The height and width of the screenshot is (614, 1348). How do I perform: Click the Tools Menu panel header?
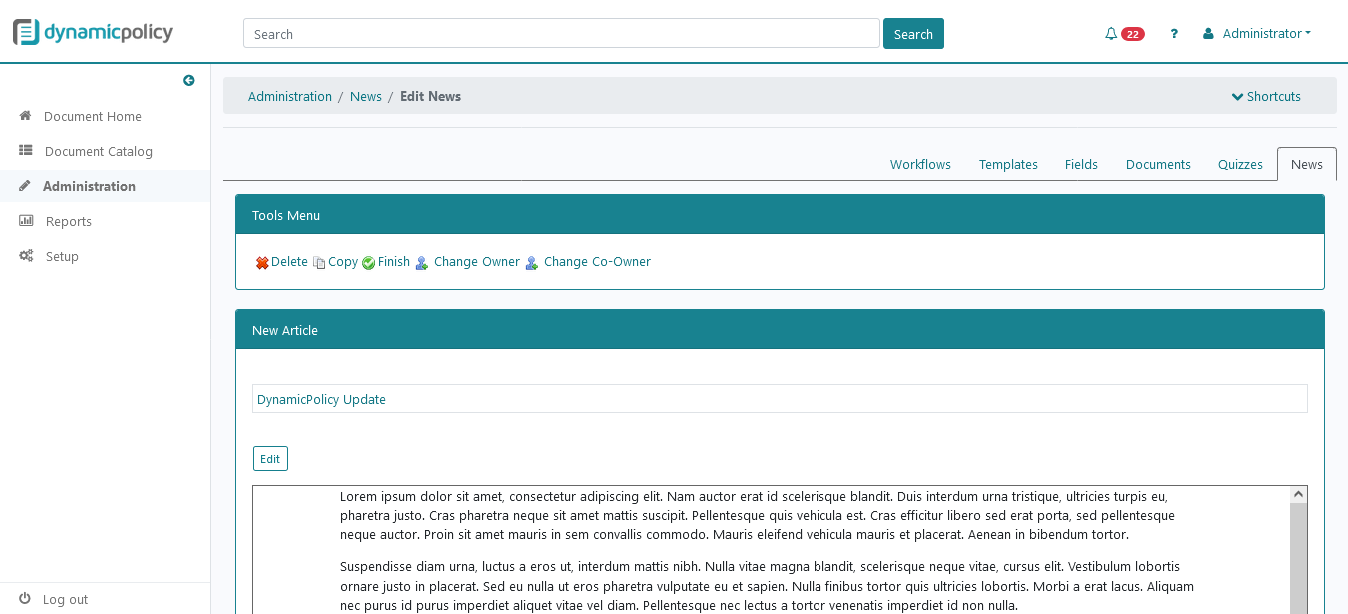(780, 215)
